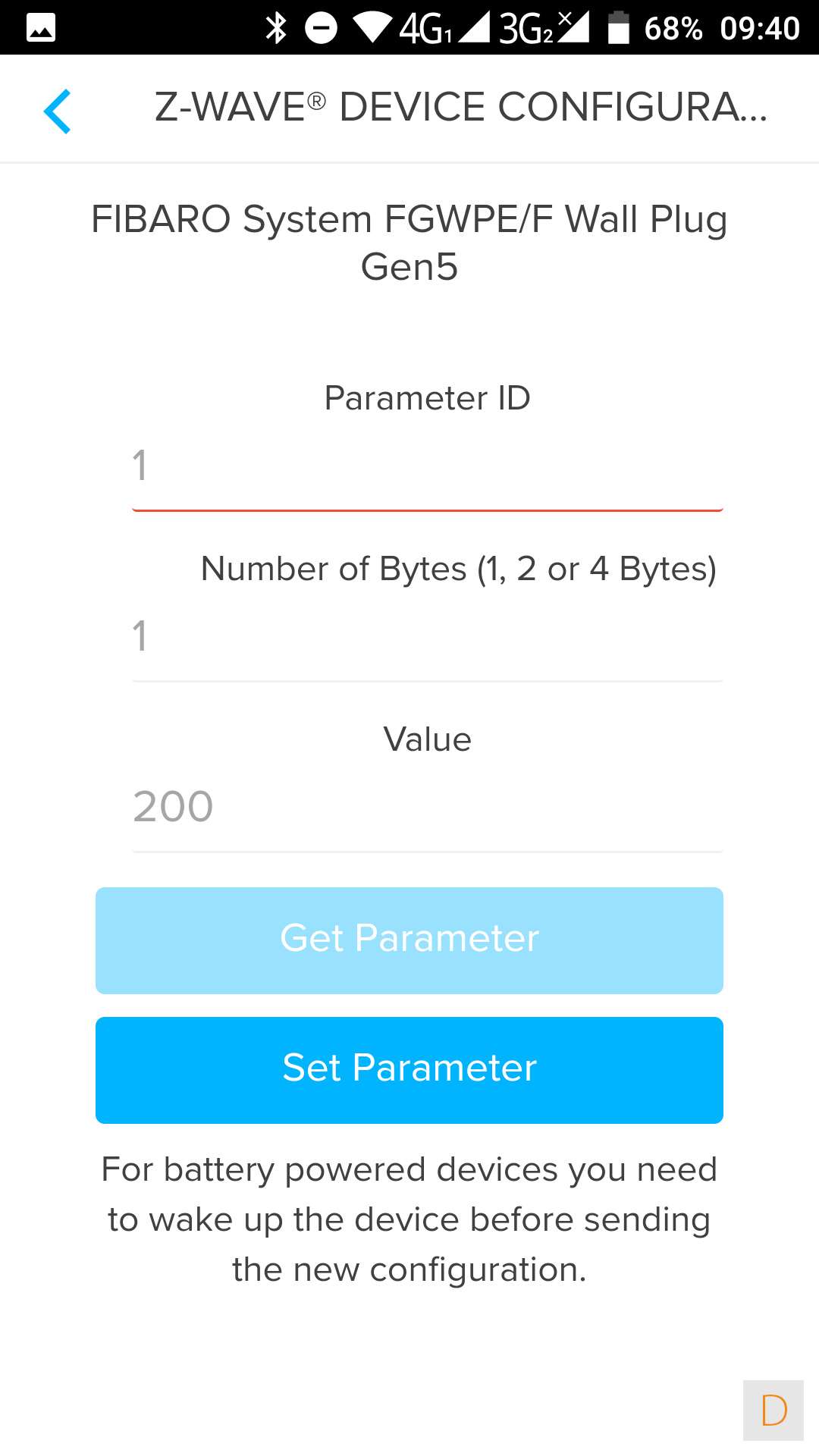Tap the Z-WAVE Device Configuration title

point(460,107)
